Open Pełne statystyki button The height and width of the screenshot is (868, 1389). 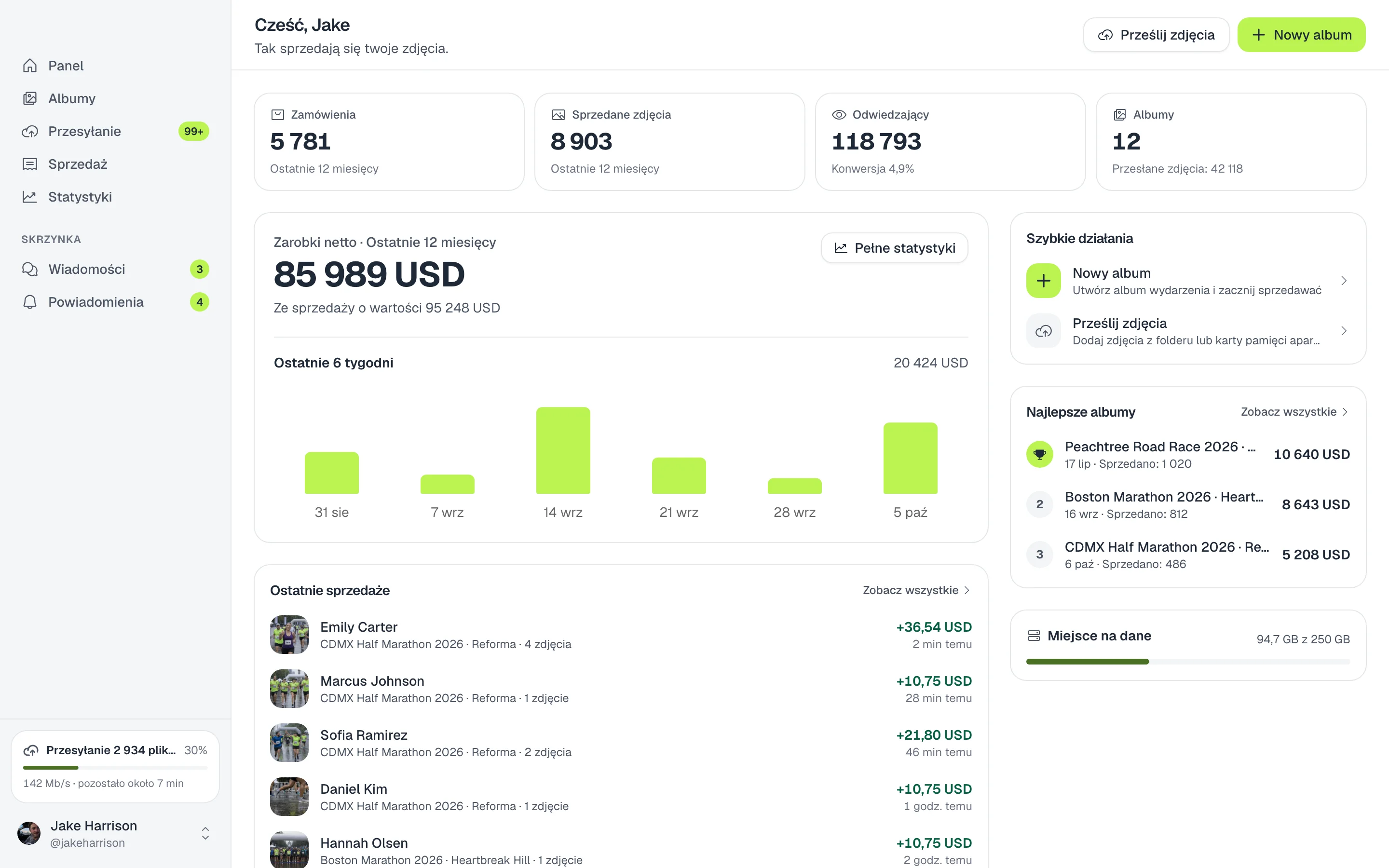point(894,248)
